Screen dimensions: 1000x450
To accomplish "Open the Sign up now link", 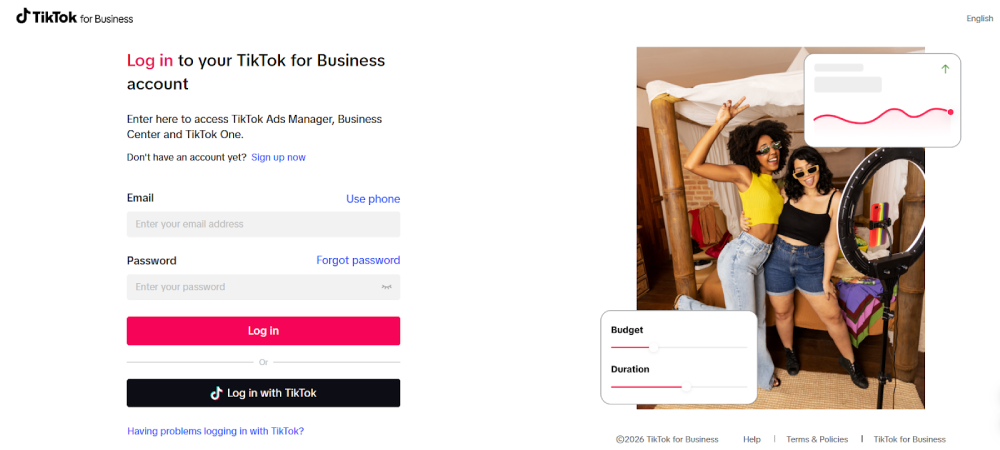I will pos(278,157).
